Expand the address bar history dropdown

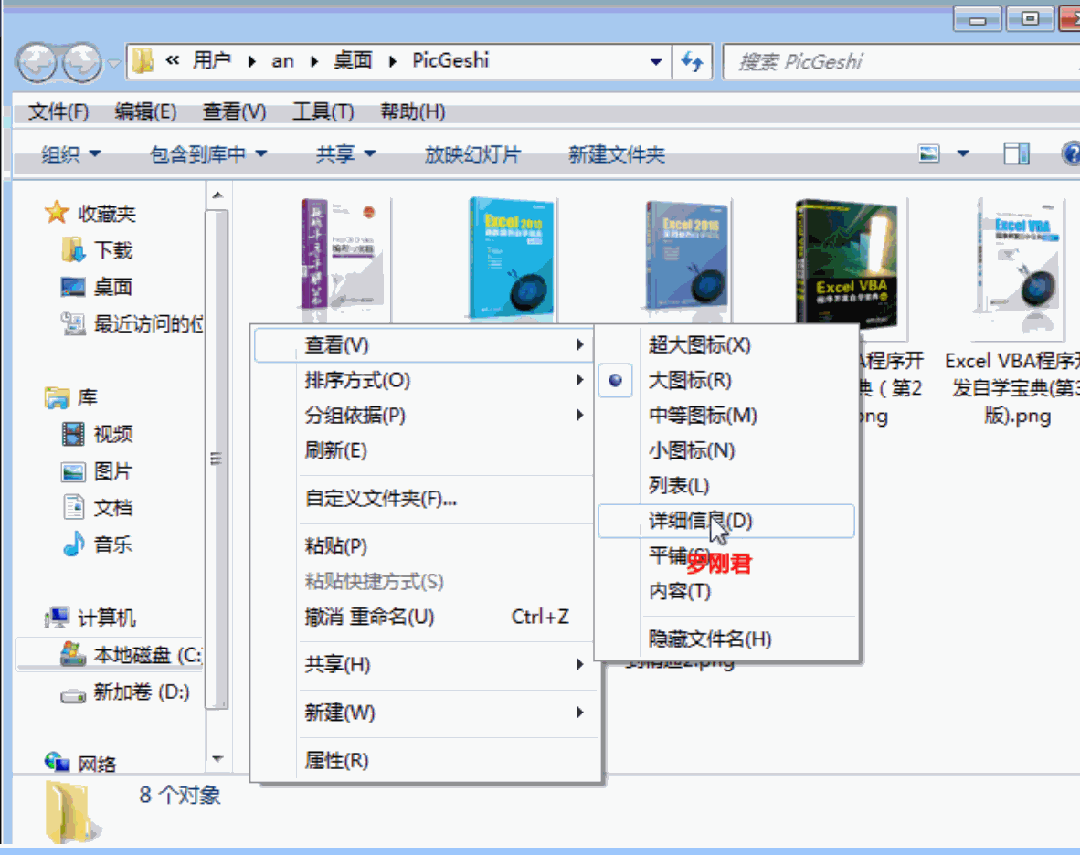656,62
